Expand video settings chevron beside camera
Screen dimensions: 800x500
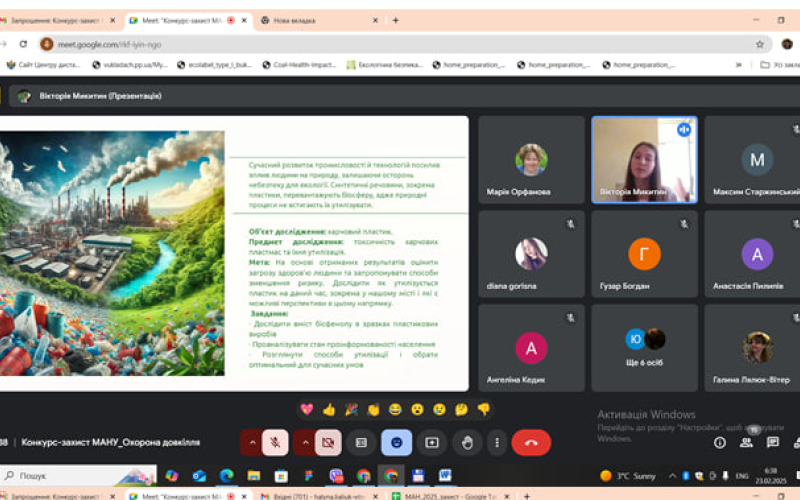(x=305, y=442)
